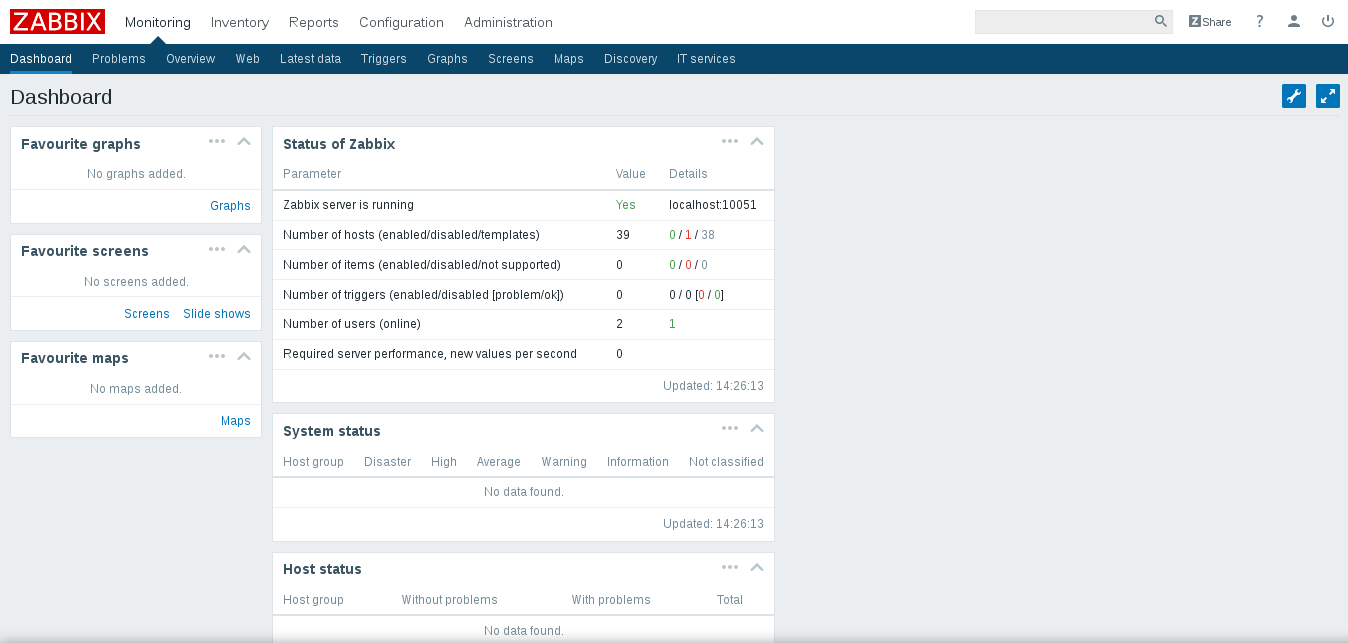The height and width of the screenshot is (643, 1348).
Task: Click the ZABBIX logo
Action: (x=57, y=21)
